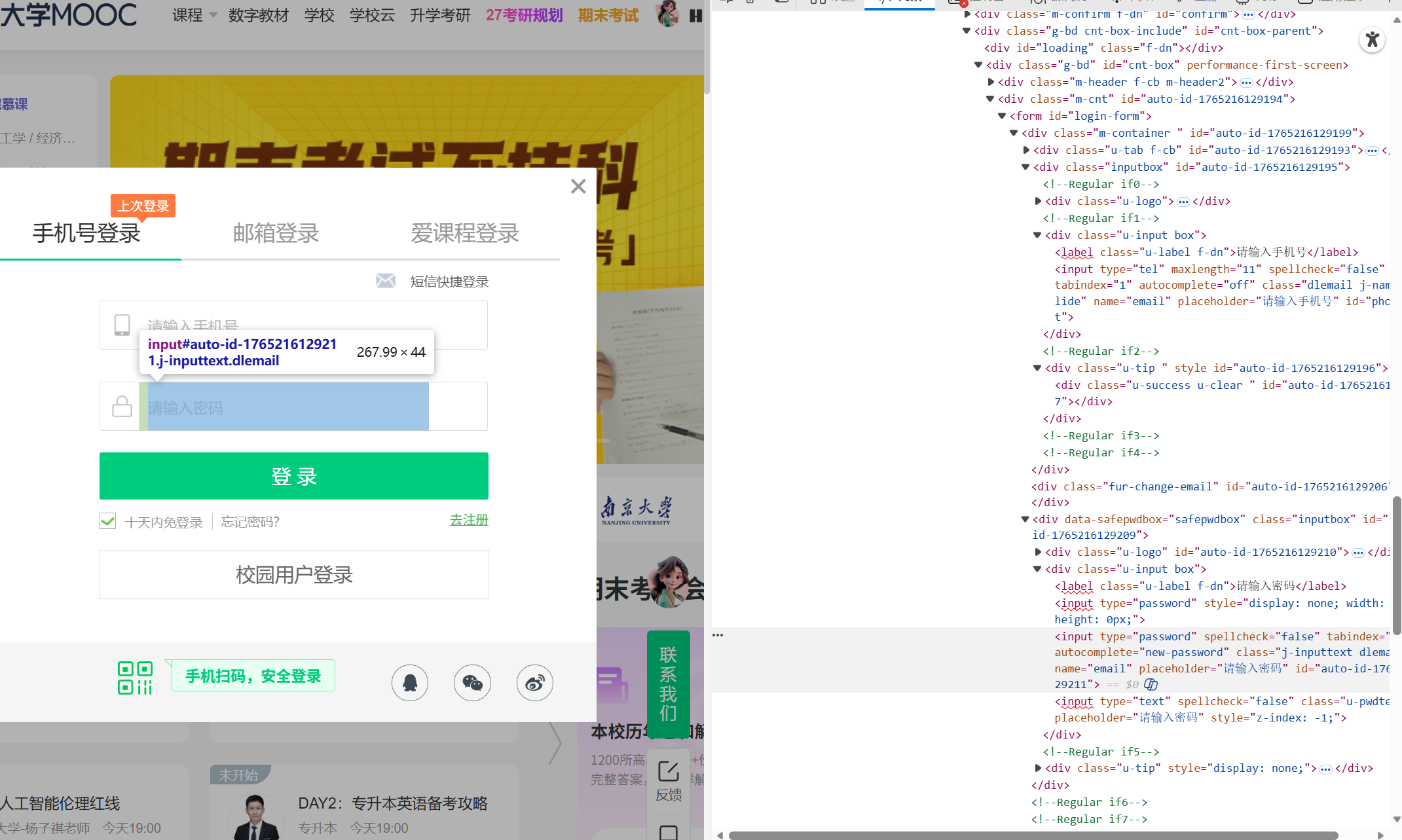Click the QQ login icon

pyautogui.click(x=410, y=683)
